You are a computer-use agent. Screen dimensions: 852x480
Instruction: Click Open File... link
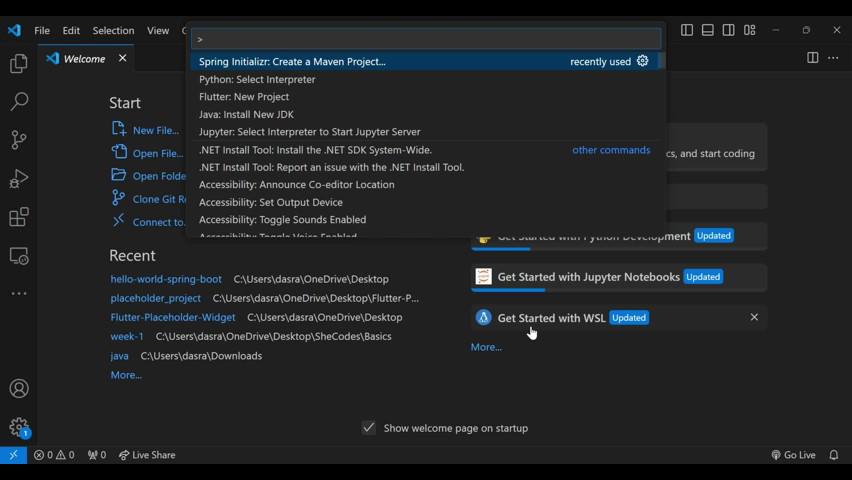(147, 153)
